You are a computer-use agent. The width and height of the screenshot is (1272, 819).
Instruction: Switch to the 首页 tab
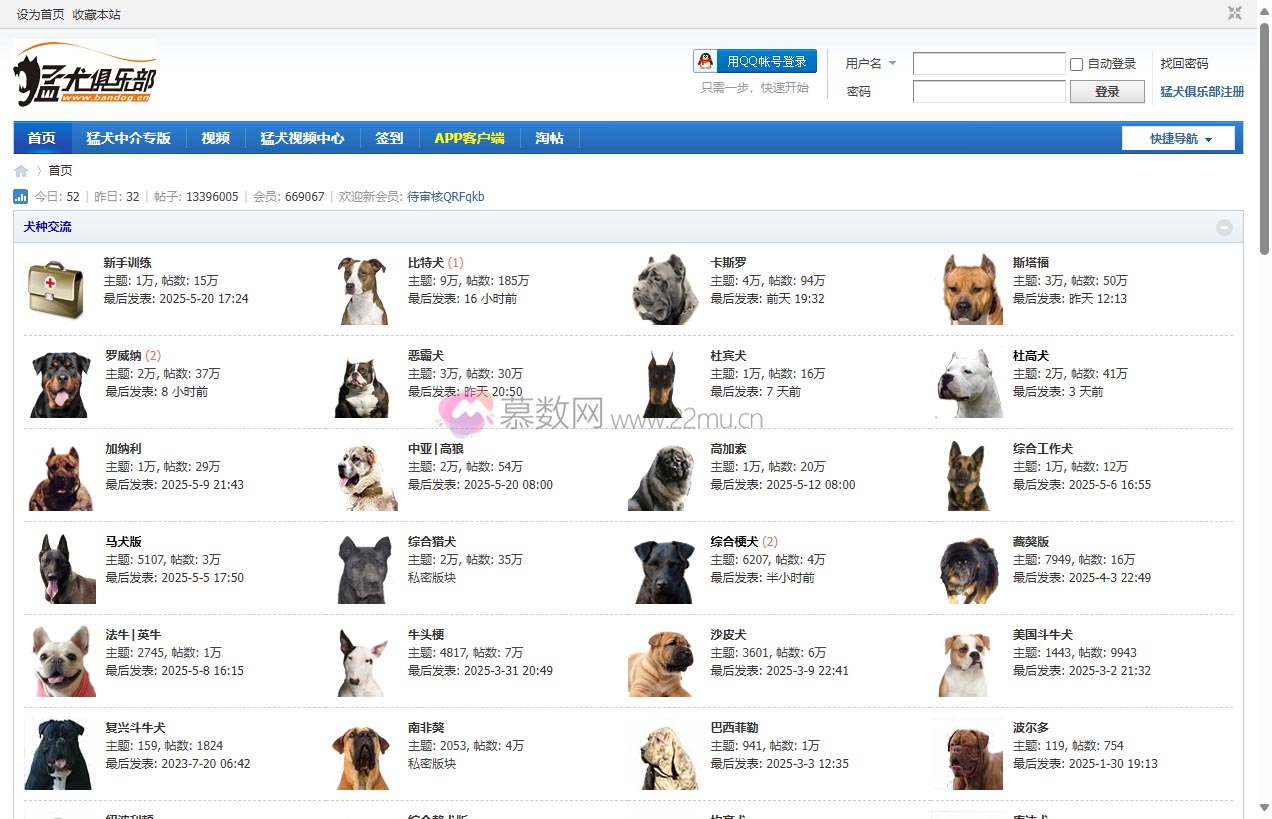click(42, 138)
